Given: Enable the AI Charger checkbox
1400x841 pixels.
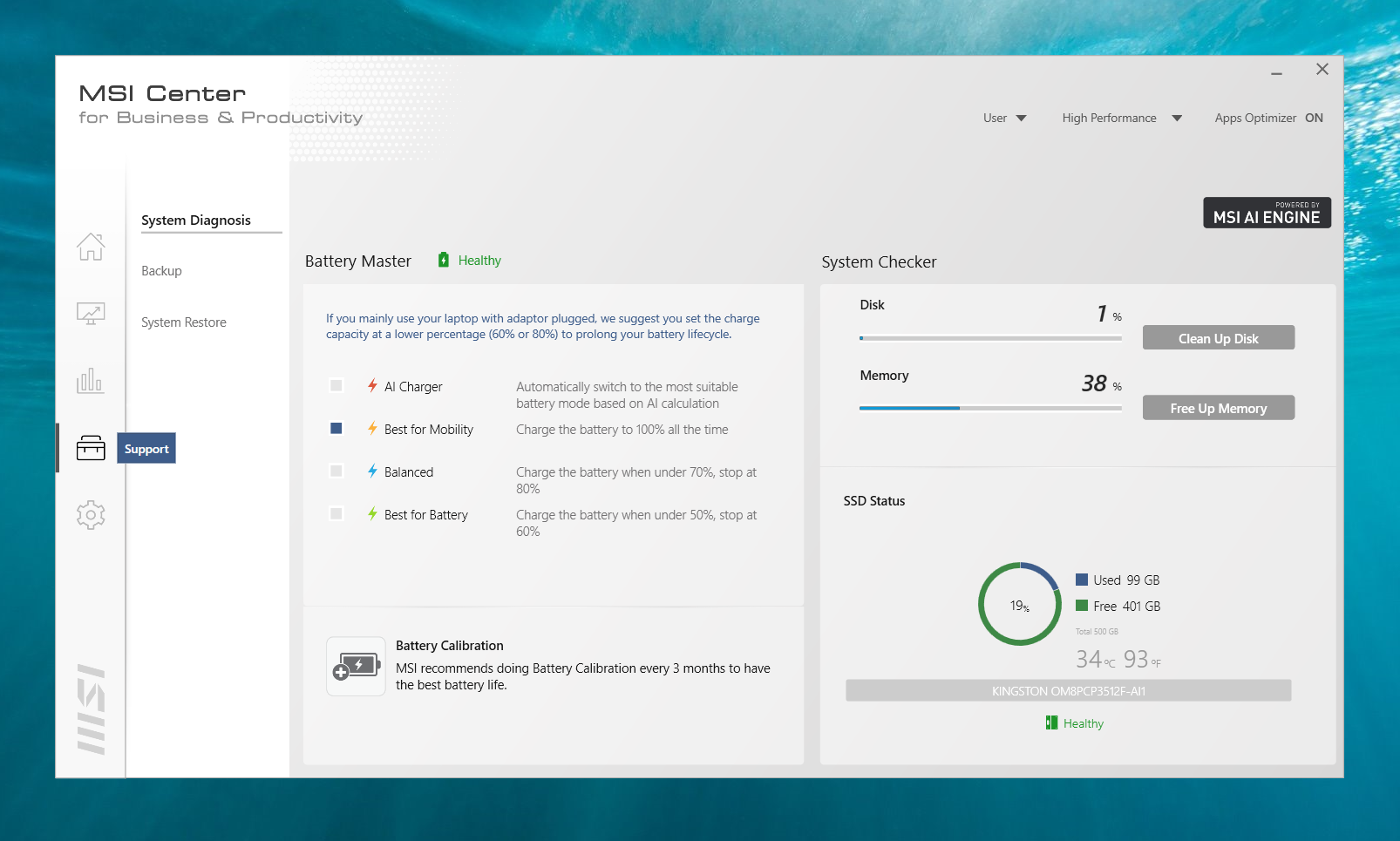Looking at the screenshot, I should [x=336, y=385].
